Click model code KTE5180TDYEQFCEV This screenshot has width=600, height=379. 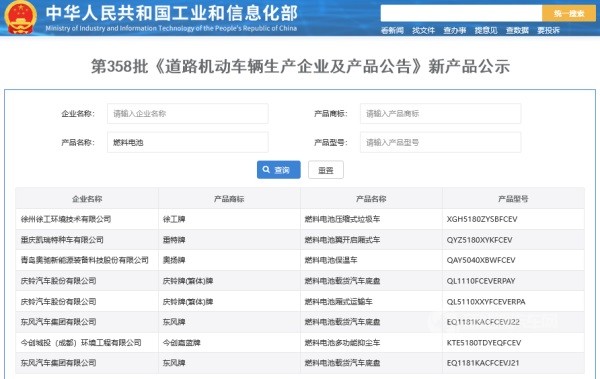484,343
